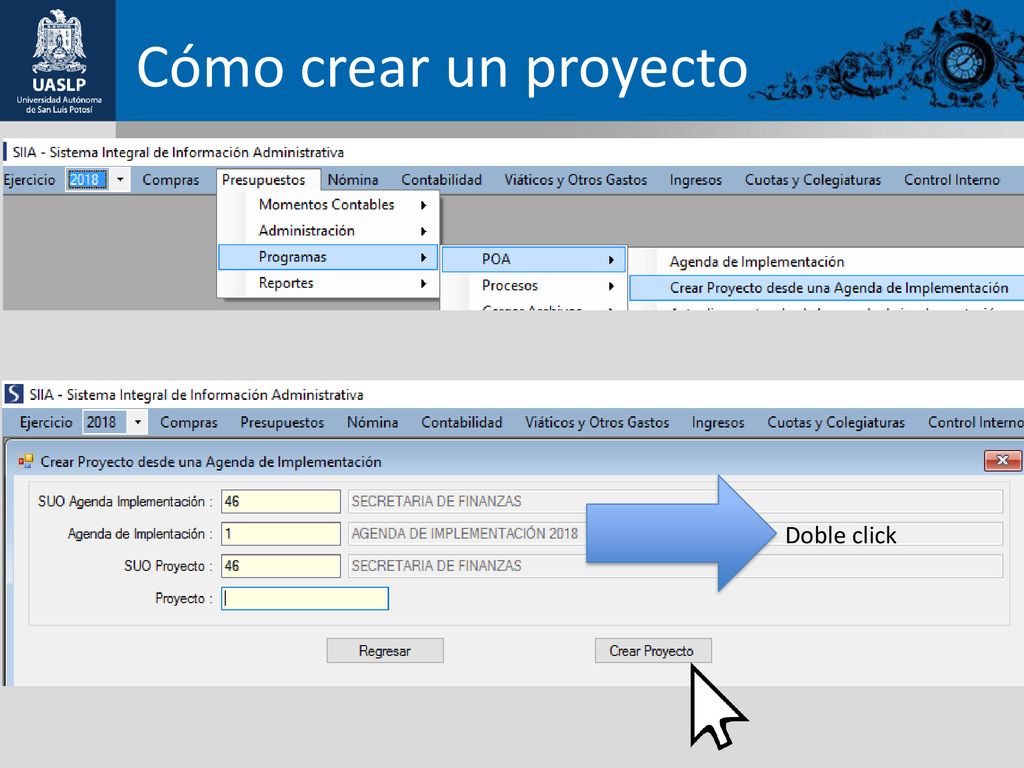
Task: Open Contabilidad menu in lower SIIA window
Action: [462, 423]
